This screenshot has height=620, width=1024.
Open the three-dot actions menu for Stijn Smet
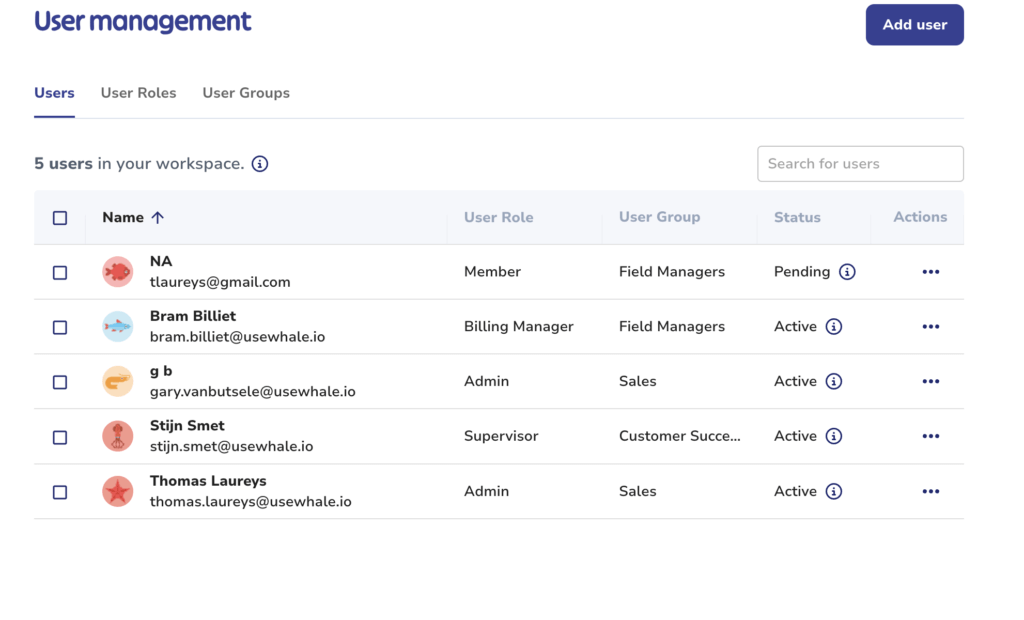point(931,436)
